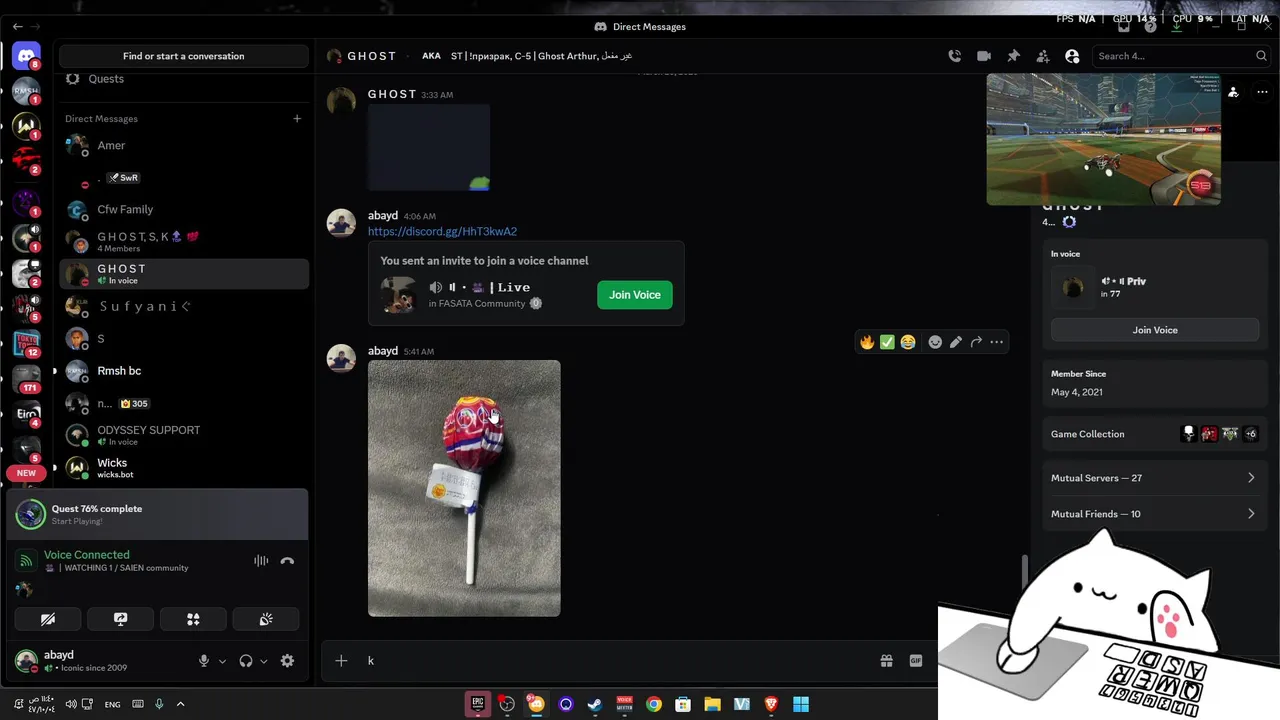Open the lollipop image attachment
The image size is (1280, 720).
pyautogui.click(x=464, y=488)
